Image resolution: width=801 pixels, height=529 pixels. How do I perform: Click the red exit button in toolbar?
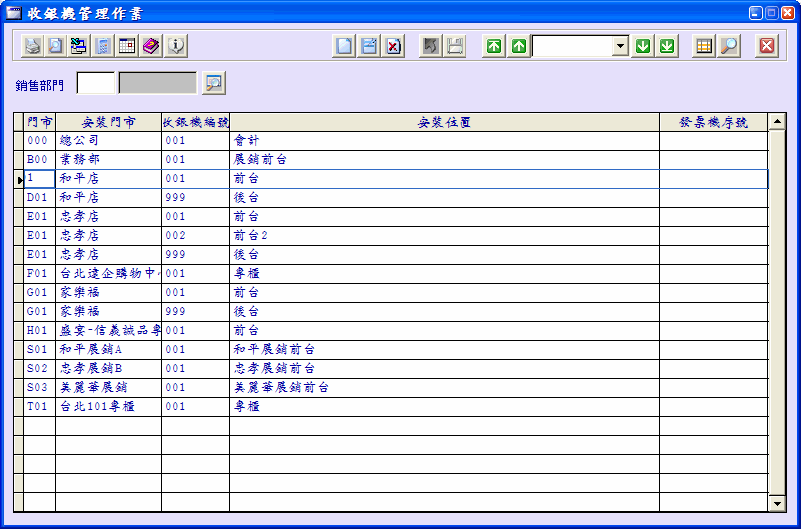pos(767,46)
